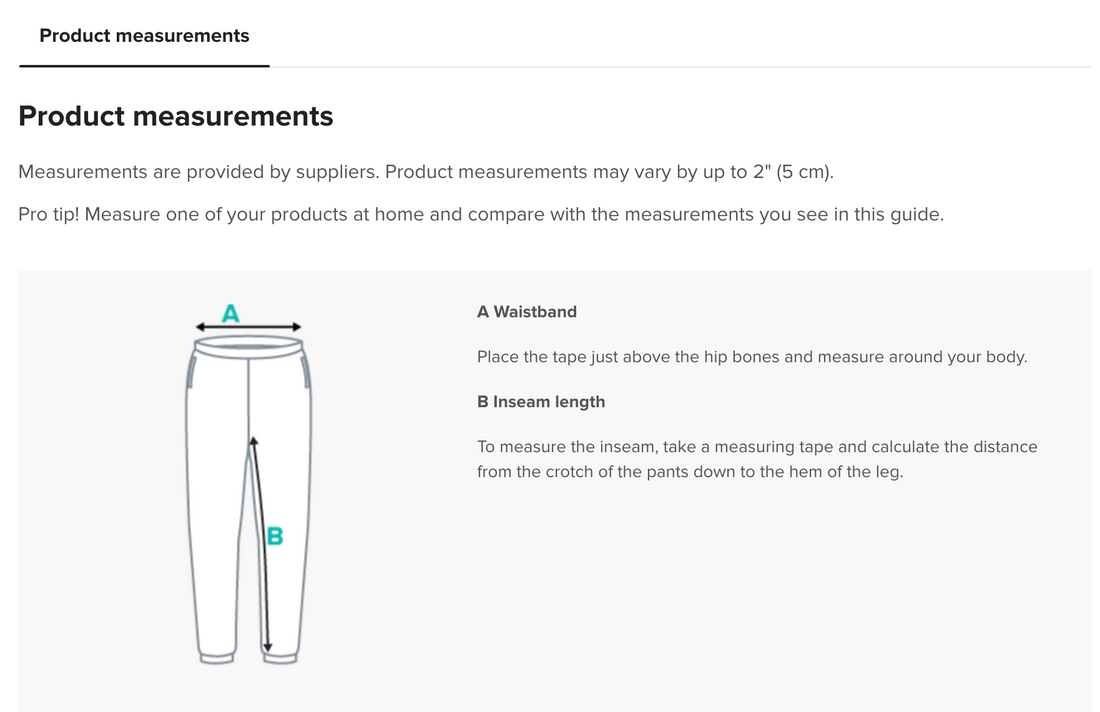Click the elastic waistband of the pants drawing
This screenshot has height=712, width=1100.
point(248,346)
